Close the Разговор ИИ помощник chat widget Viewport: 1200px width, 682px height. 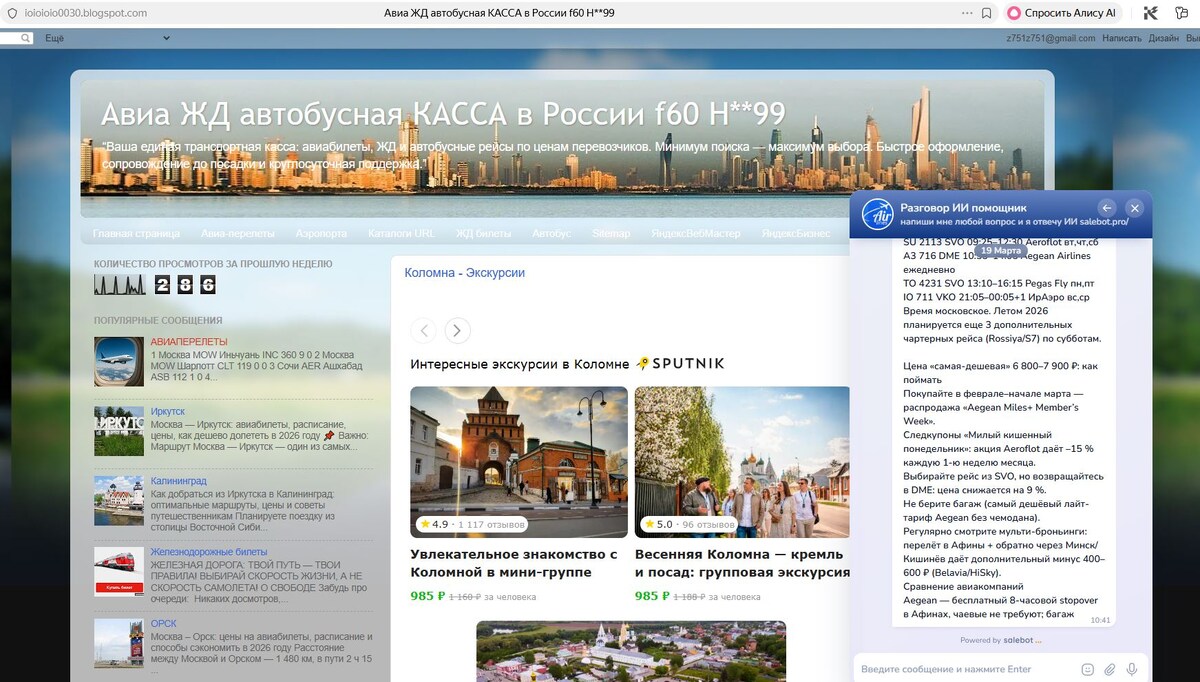pyautogui.click(x=1134, y=208)
